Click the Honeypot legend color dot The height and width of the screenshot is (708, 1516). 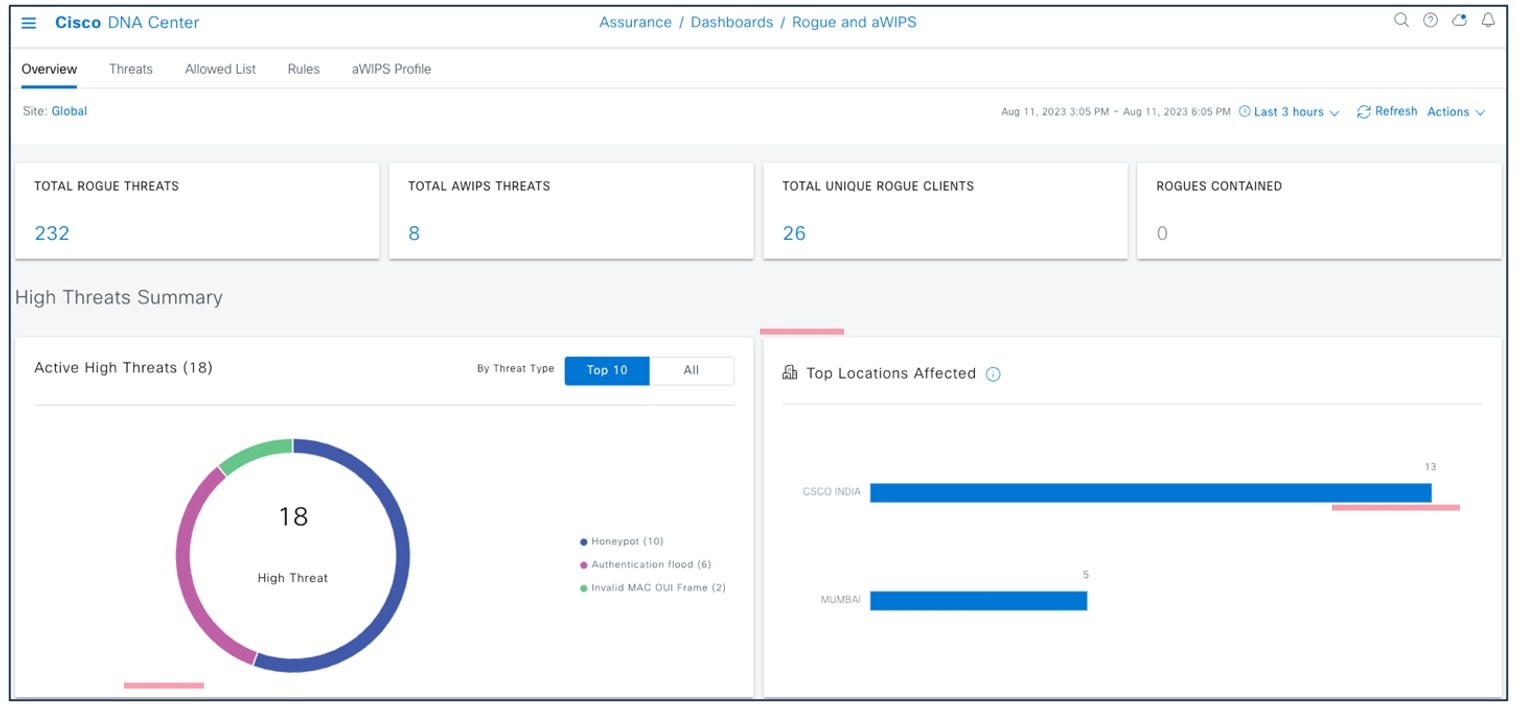(584, 542)
